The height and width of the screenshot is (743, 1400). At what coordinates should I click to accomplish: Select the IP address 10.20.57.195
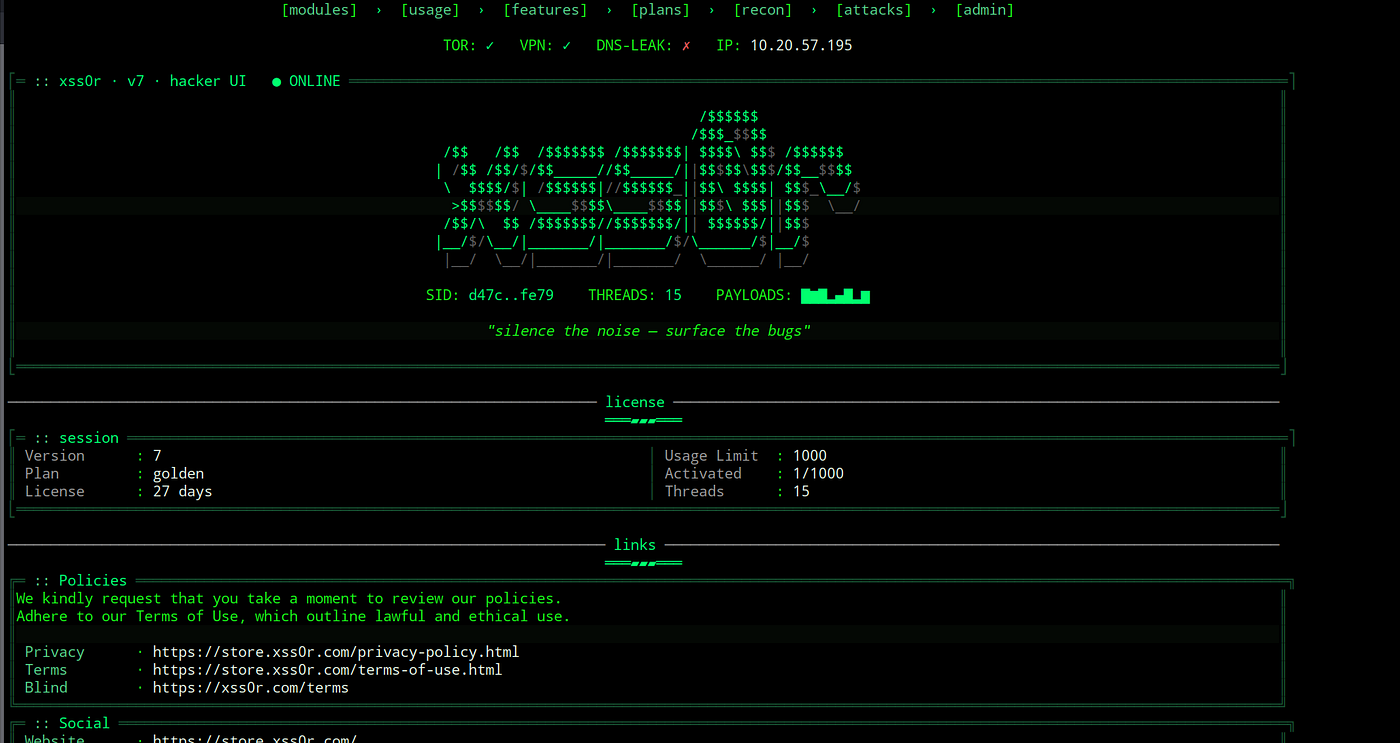coord(801,45)
